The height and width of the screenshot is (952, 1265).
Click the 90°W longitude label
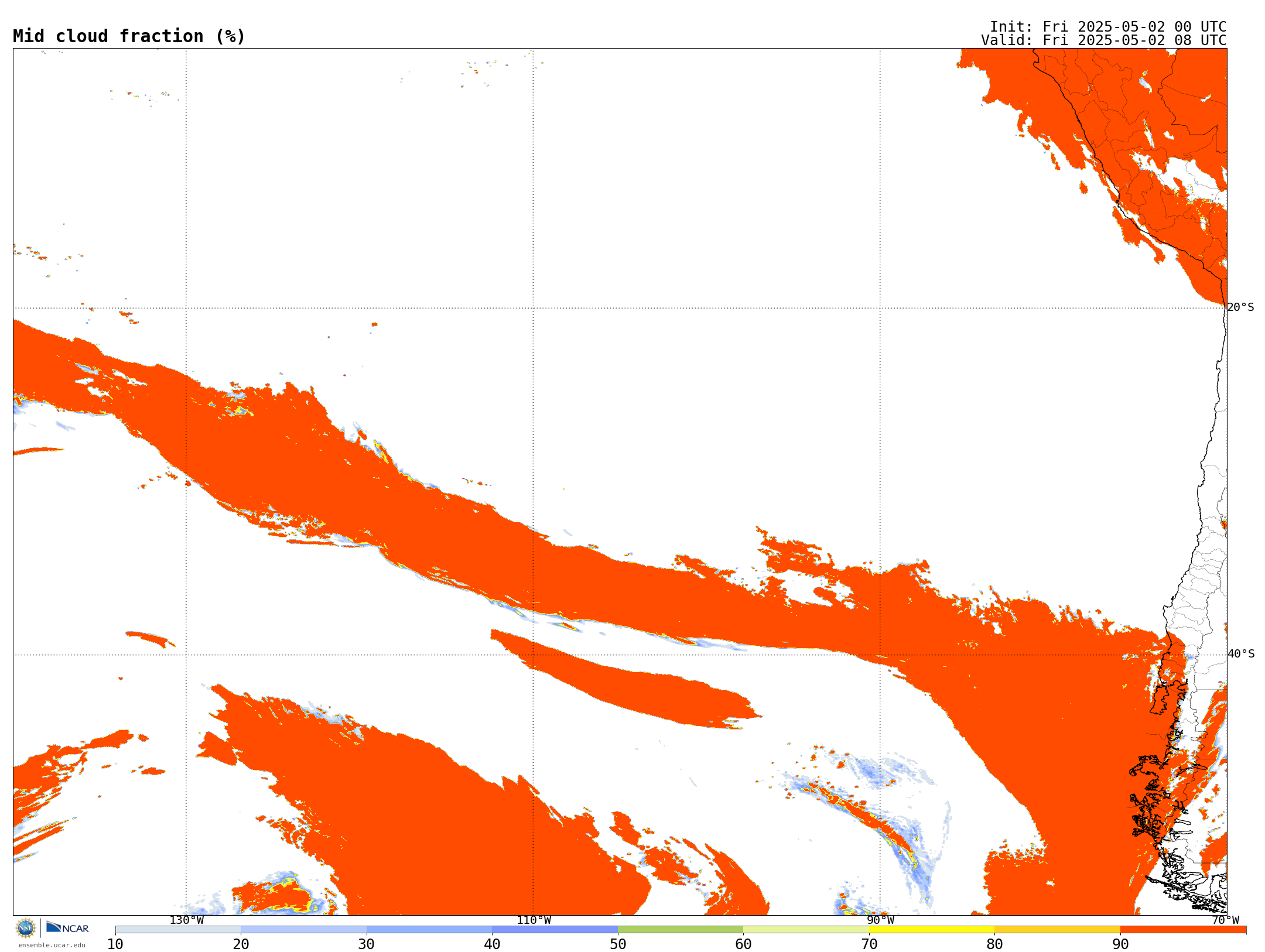(880, 920)
